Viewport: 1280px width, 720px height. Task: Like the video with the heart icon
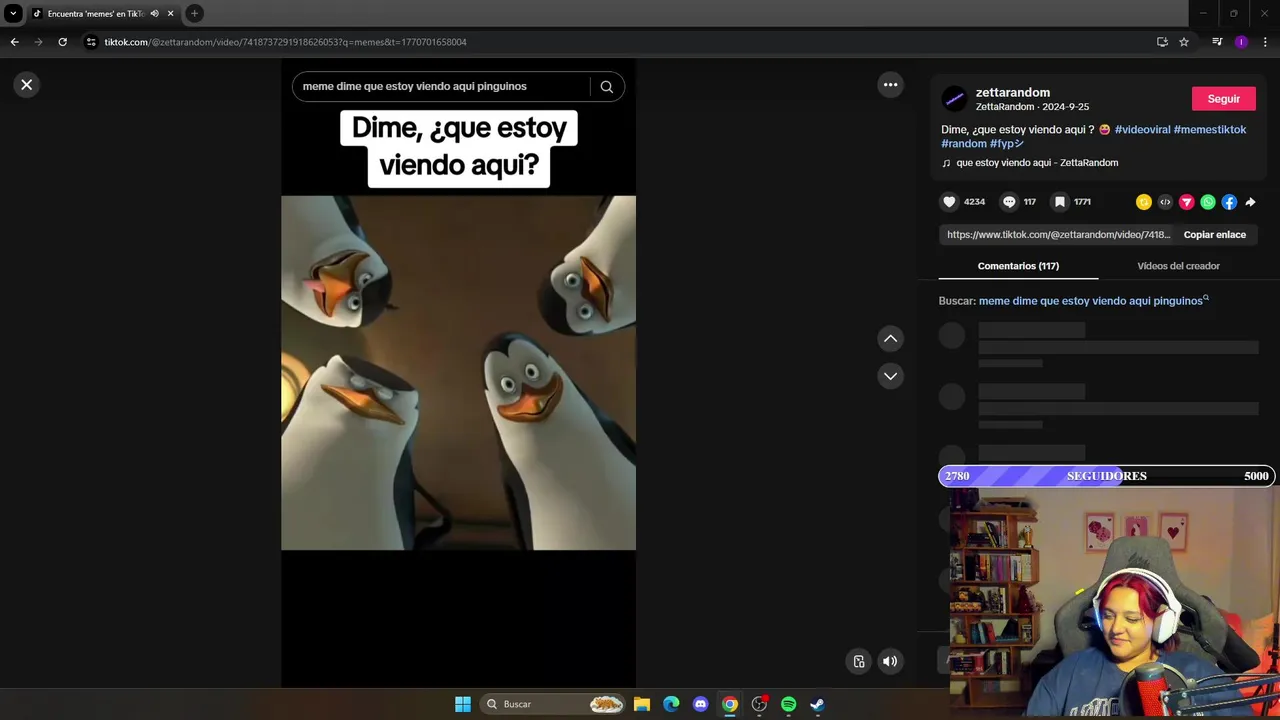point(949,202)
